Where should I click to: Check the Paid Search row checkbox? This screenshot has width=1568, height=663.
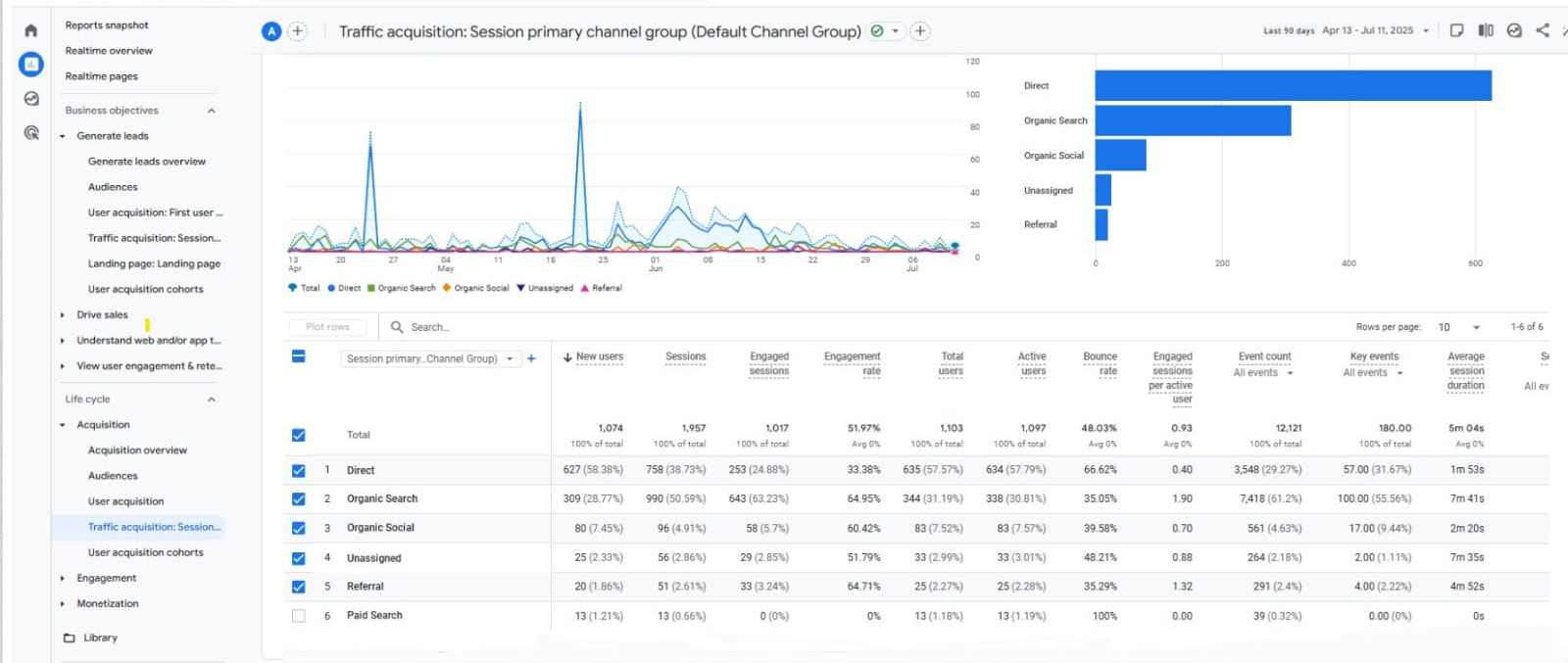point(299,616)
